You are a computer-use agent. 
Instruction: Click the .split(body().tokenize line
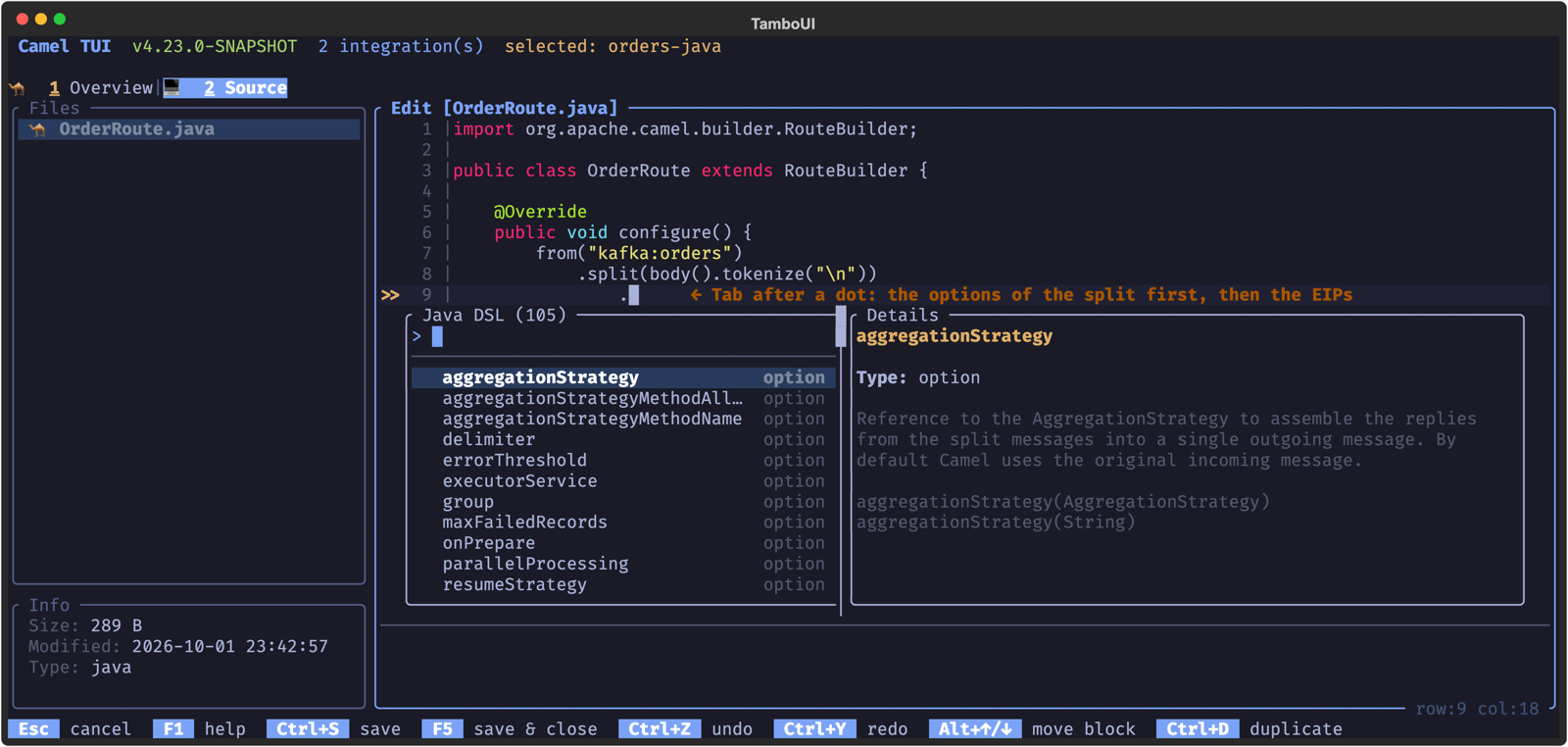click(x=727, y=274)
